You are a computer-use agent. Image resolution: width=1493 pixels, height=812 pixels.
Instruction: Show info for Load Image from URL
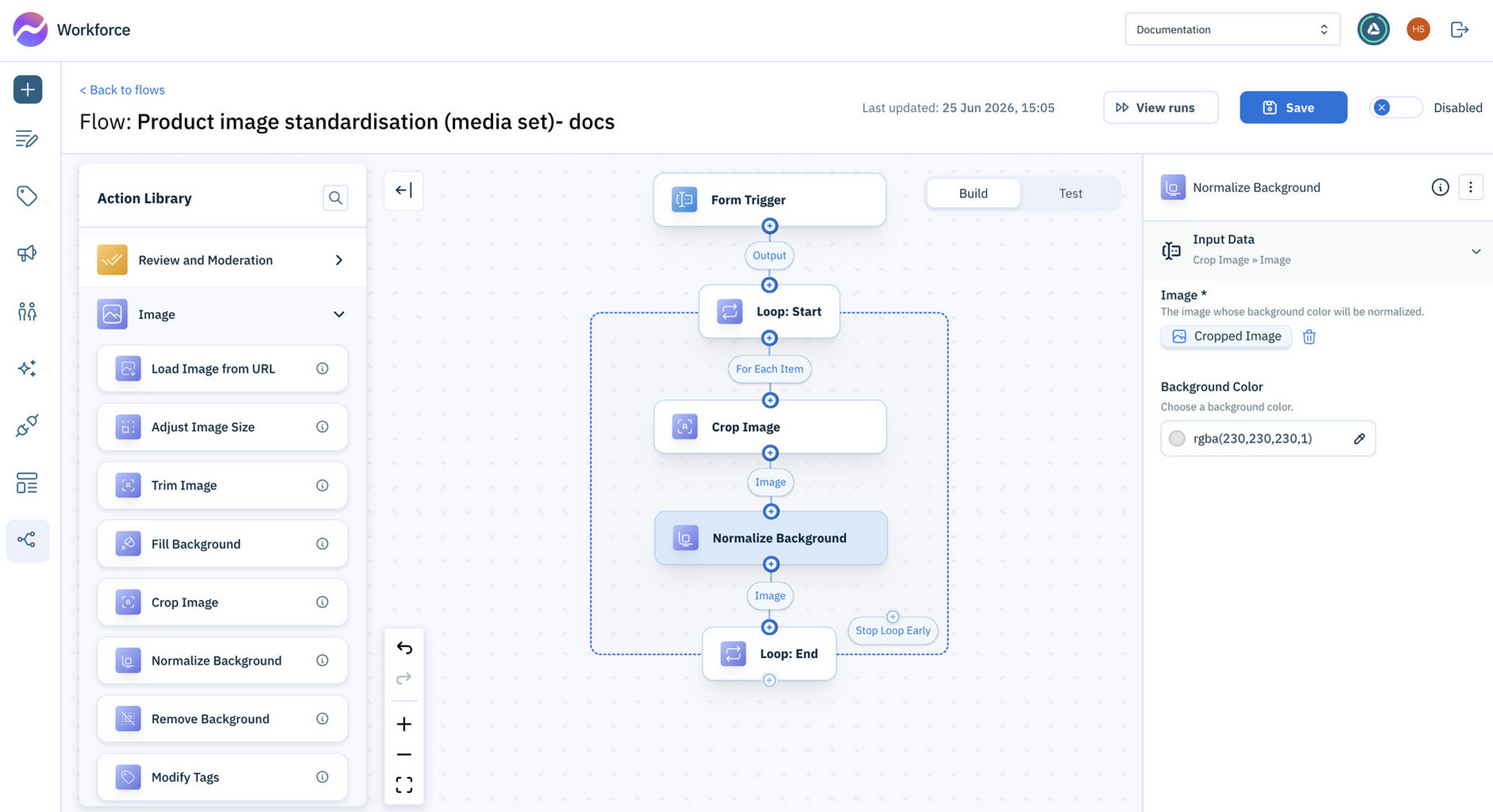322,368
